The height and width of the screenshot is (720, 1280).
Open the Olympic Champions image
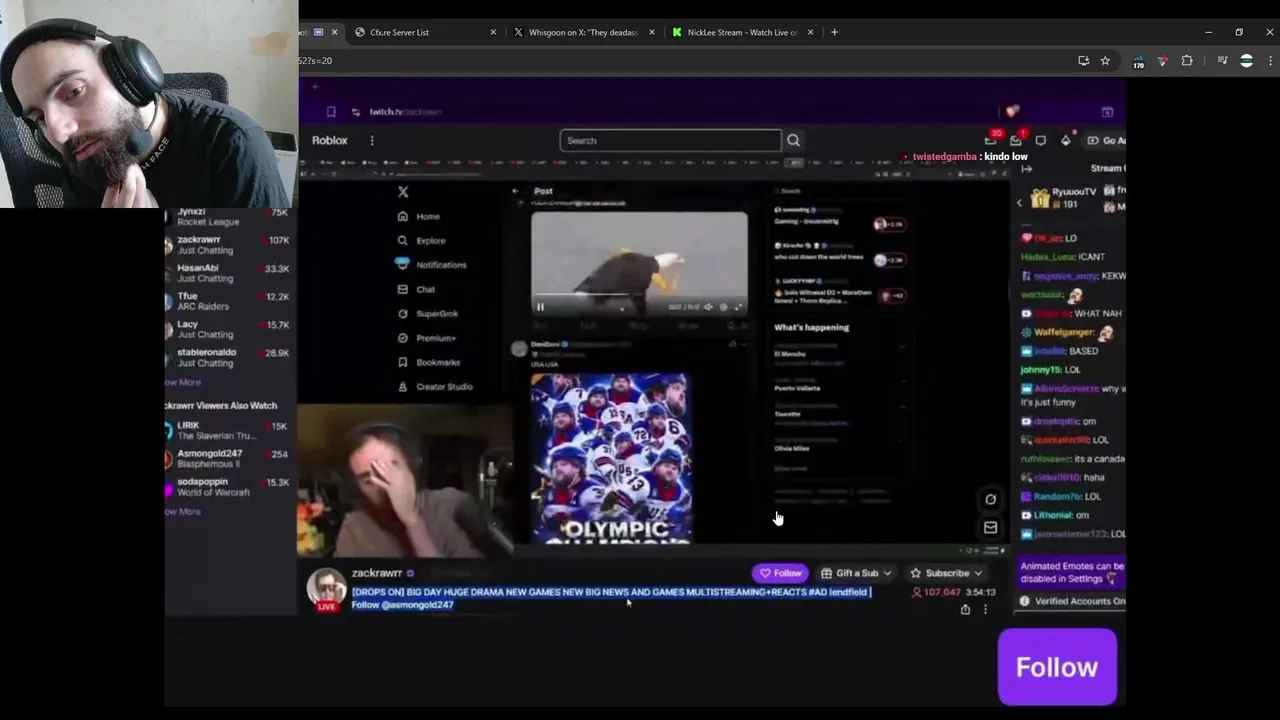coord(610,459)
